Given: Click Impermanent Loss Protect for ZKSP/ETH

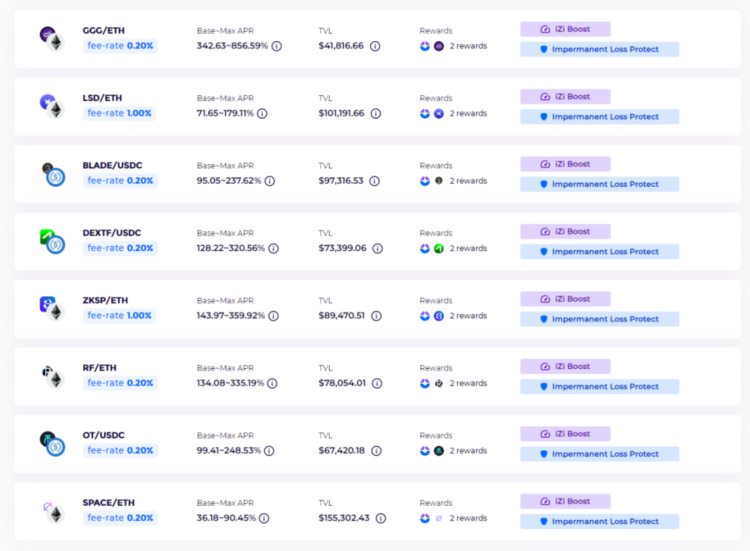Looking at the screenshot, I should point(599,319).
